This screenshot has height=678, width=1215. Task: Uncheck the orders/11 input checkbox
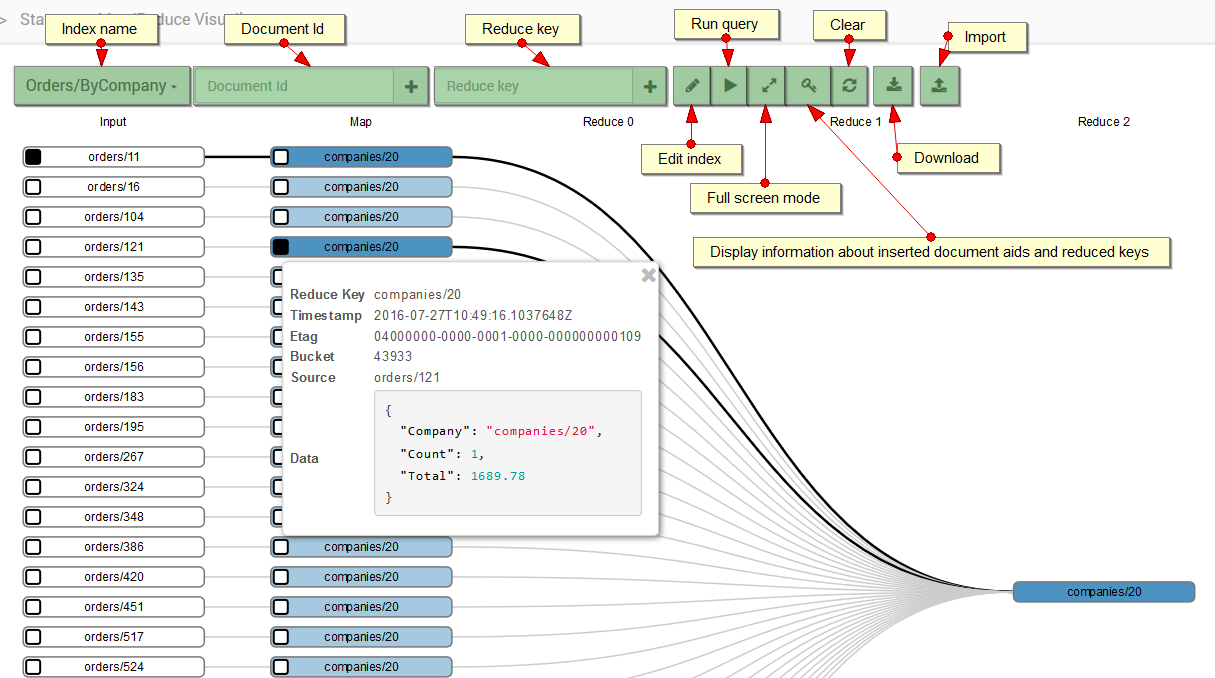[33, 157]
